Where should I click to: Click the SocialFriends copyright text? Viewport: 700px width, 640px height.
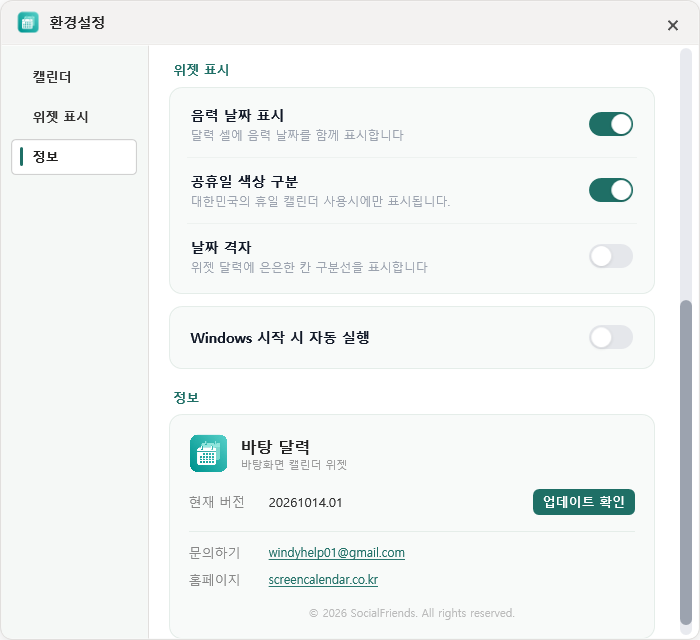point(412,613)
